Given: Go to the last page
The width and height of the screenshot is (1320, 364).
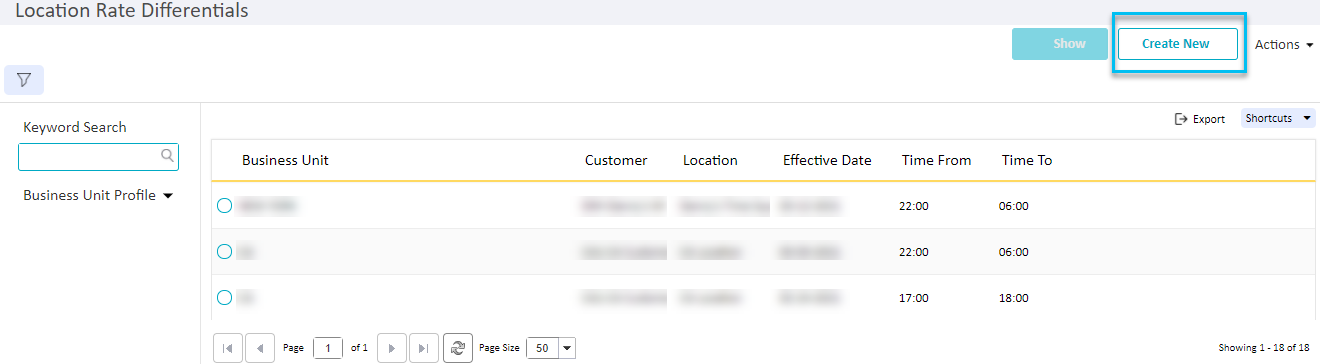Looking at the screenshot, I should 424,348.
